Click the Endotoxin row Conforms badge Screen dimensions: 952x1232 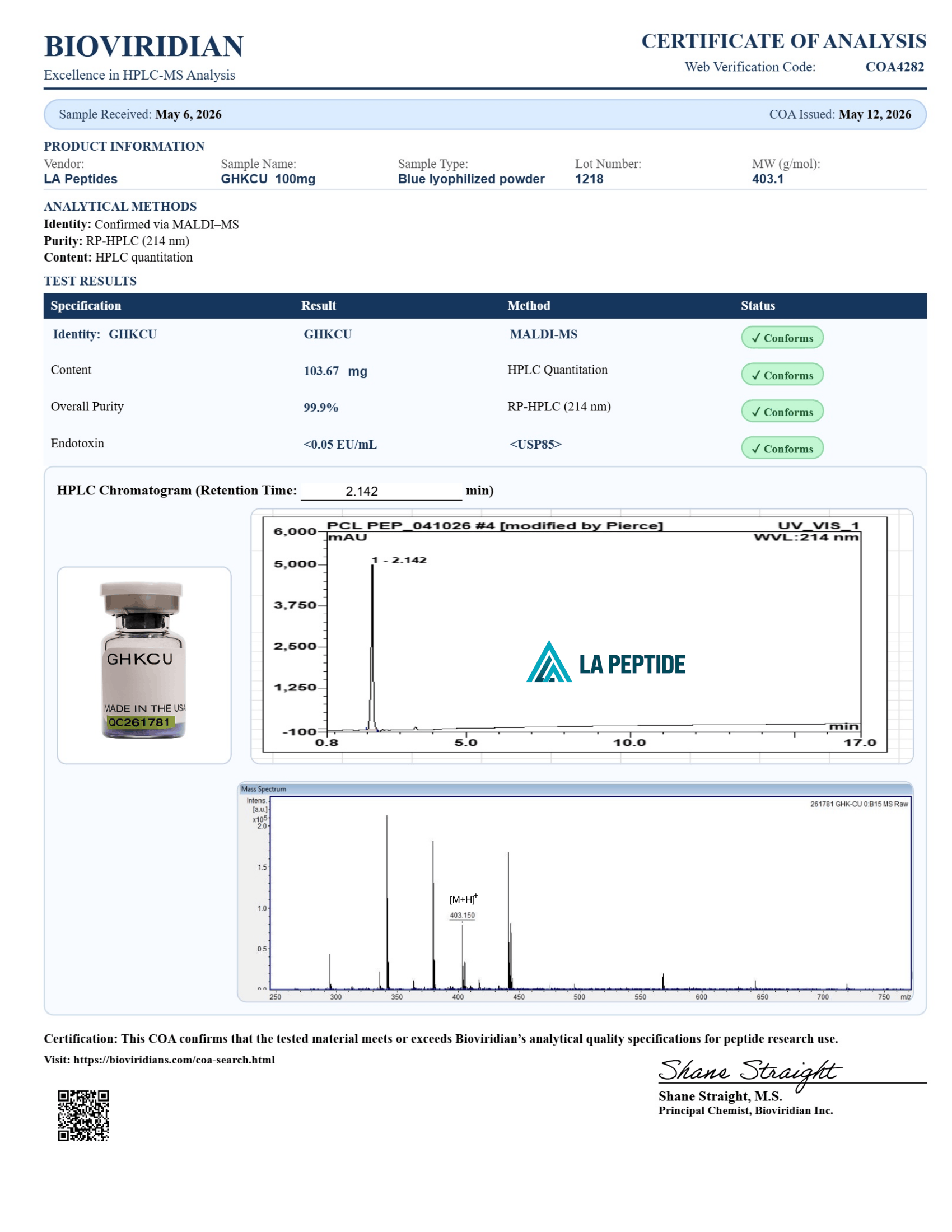[x=782, y=449]
